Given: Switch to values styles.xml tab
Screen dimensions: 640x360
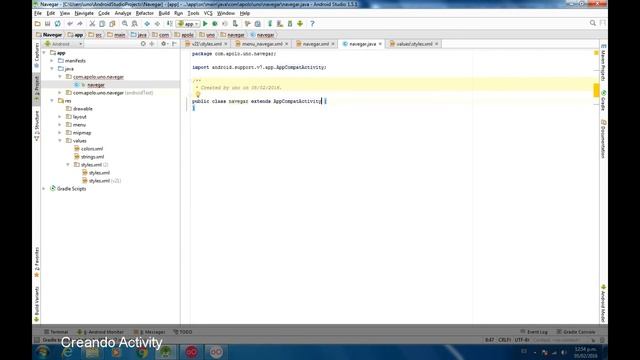Looking at the screenshot, I should tap(413, 44).
